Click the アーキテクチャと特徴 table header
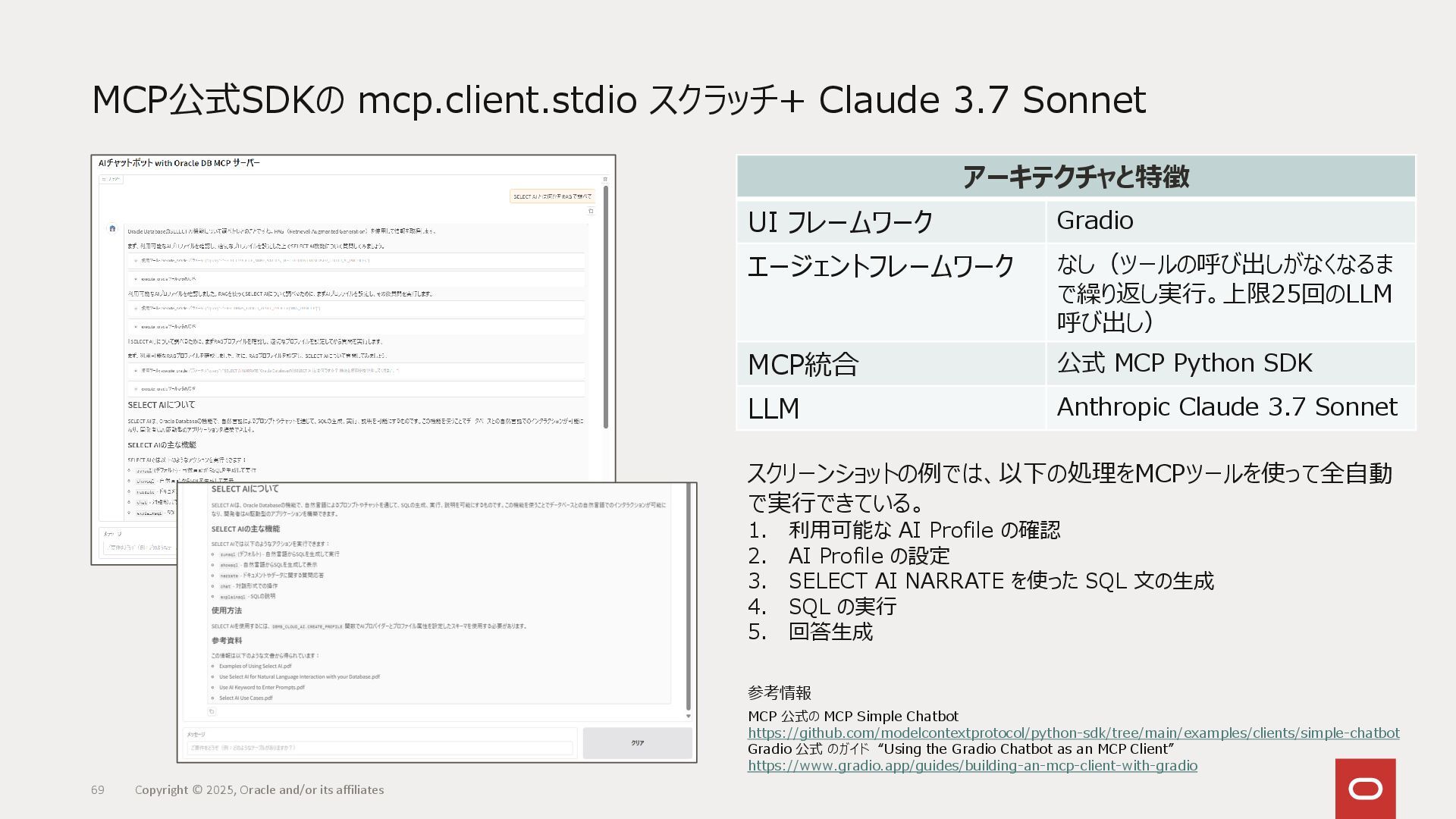1456x819 pixels. point(1075,177)
